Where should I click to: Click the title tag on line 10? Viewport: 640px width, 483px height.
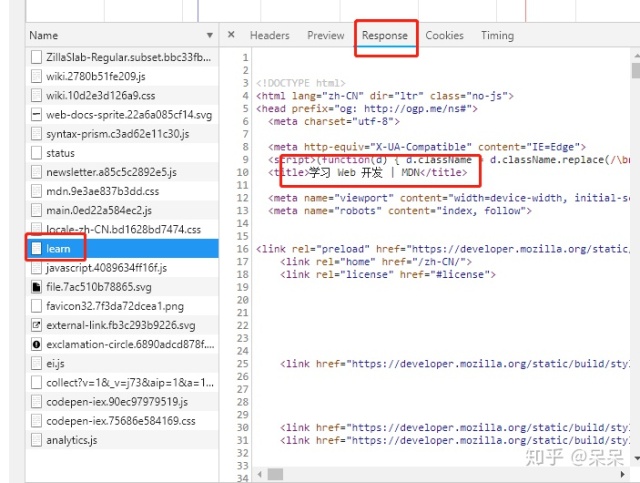367,172
